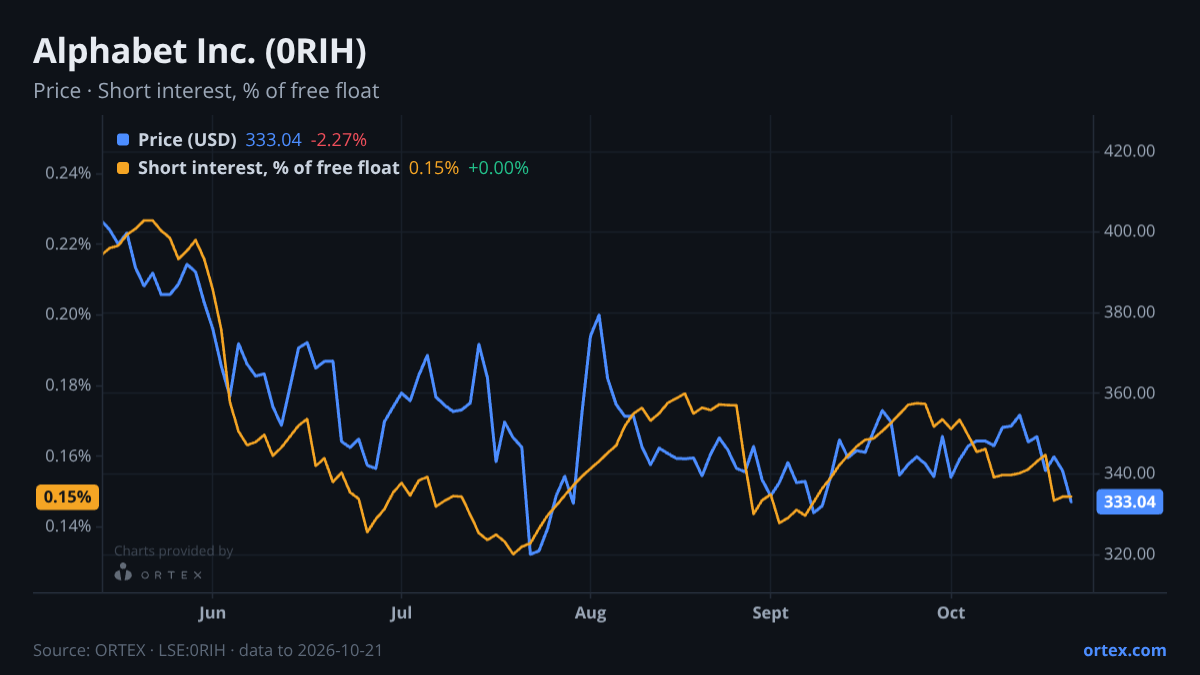
Task: Click the Oct label on the time axis
Action: tap(951, 613)
